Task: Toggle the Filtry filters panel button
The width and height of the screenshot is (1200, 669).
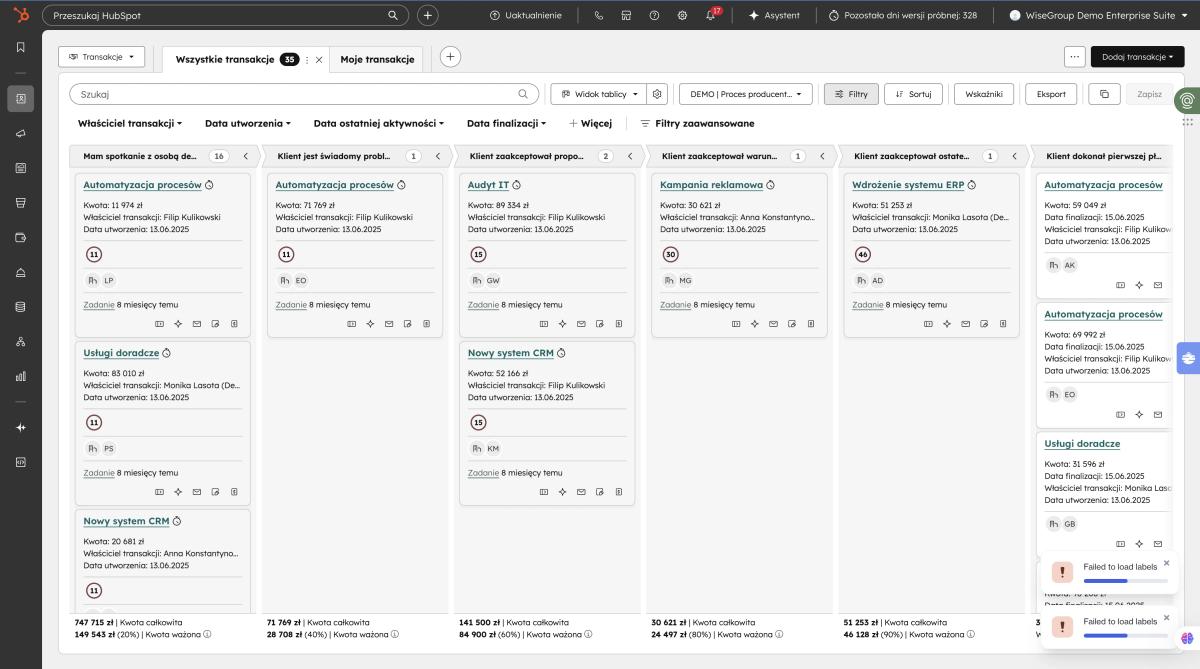Action: pyautogui.click(x=851, y=94)
